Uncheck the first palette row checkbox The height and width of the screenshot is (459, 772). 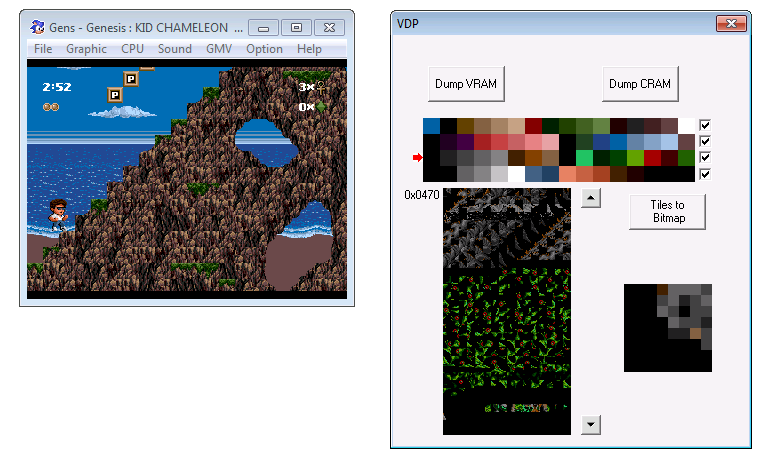click(x=705, y=125)
